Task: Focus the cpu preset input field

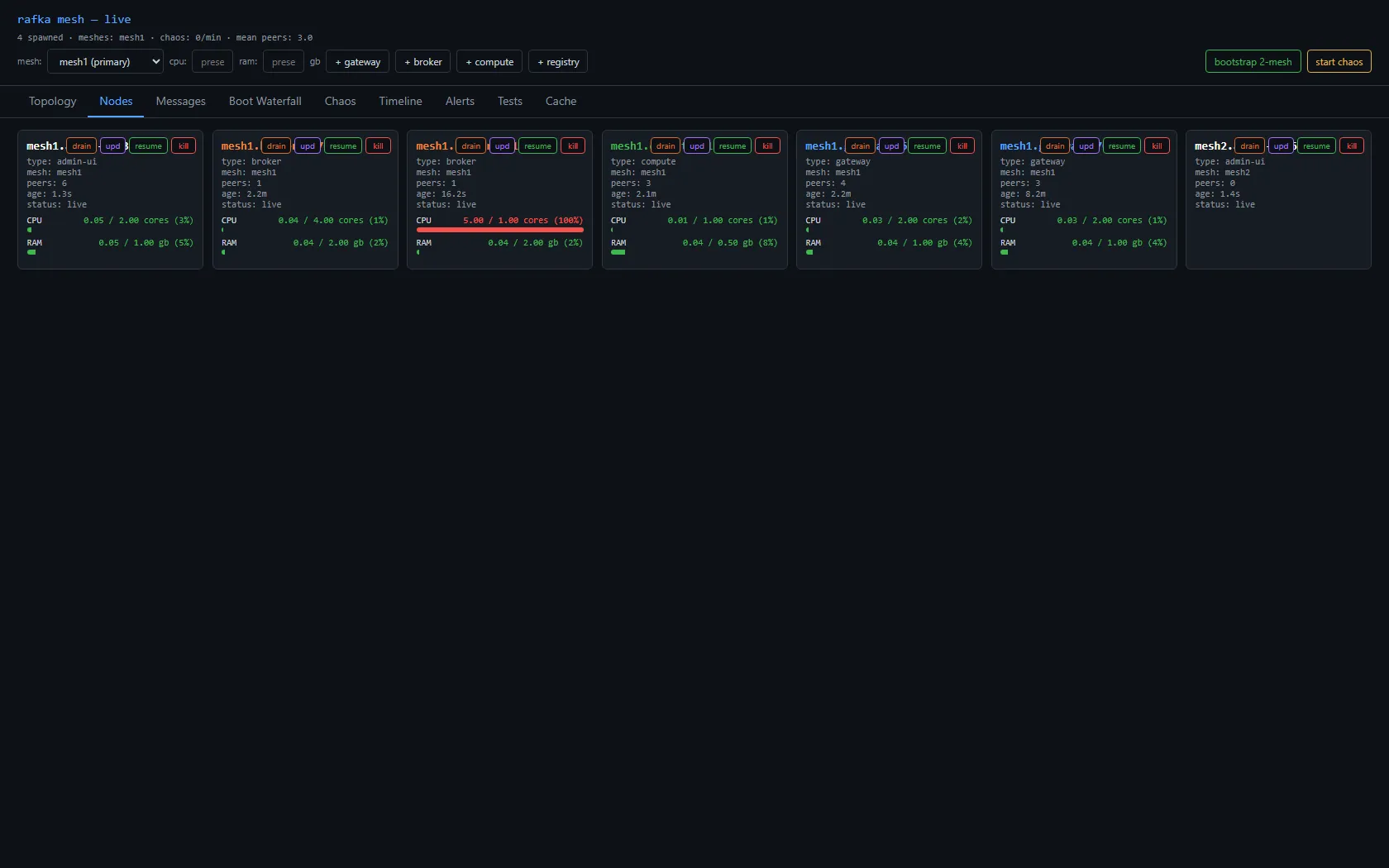Action: click(x=212, y=61)
